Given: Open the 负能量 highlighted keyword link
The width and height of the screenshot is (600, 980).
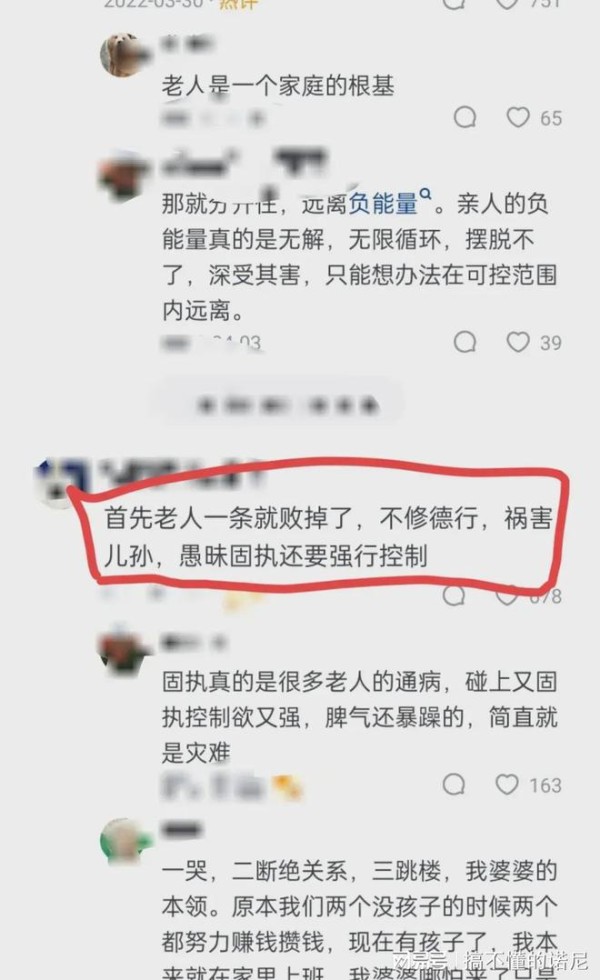Looking at the screenshot, I should [x=382, y=203].
